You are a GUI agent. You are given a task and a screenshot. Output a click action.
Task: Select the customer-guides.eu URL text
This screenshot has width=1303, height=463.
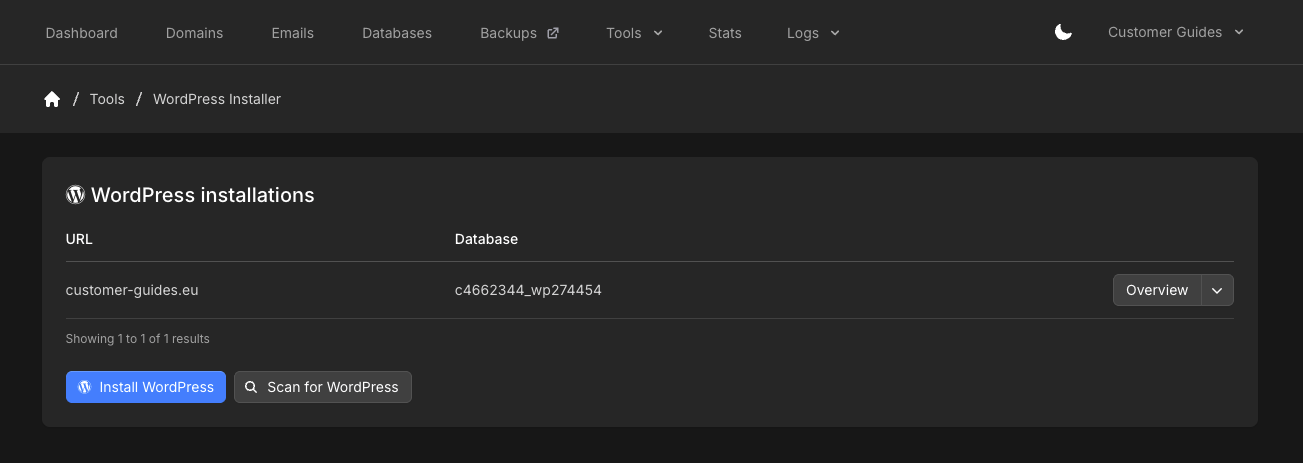tap(132, 290)
